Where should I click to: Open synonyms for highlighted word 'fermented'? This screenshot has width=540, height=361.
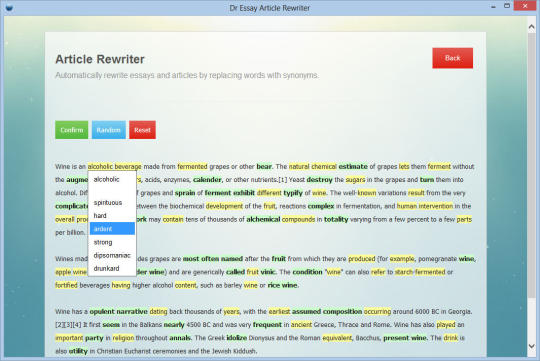[193, 166]
